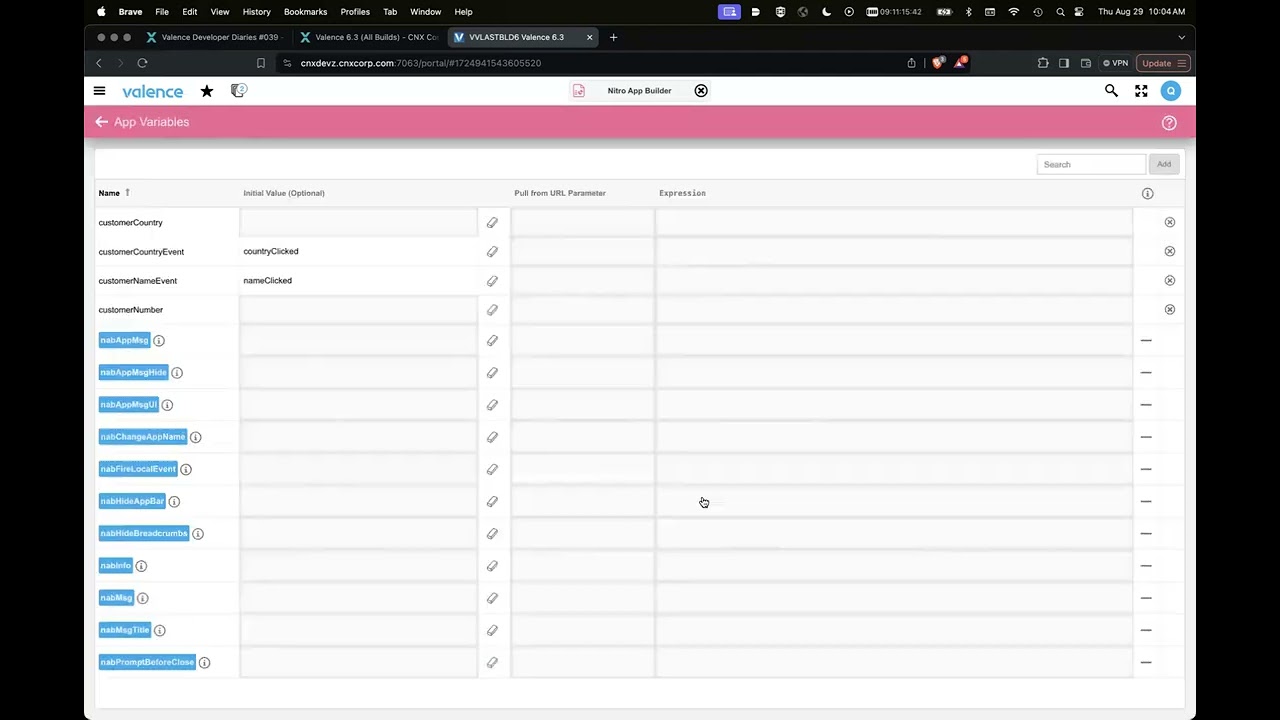Show info for nabMsg variable

click(x=142, y=598)
